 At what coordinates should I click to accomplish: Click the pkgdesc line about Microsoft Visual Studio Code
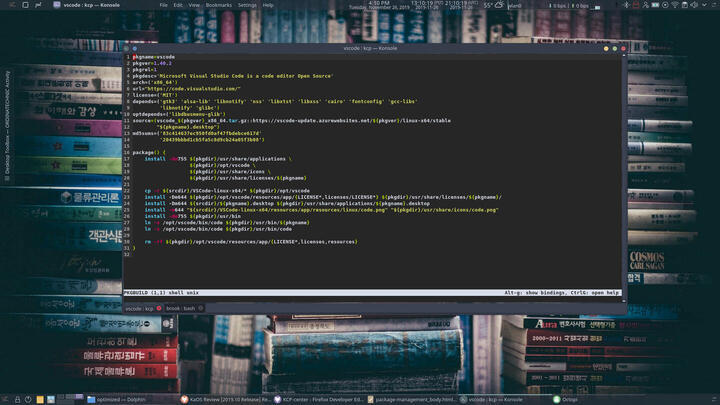233,76
